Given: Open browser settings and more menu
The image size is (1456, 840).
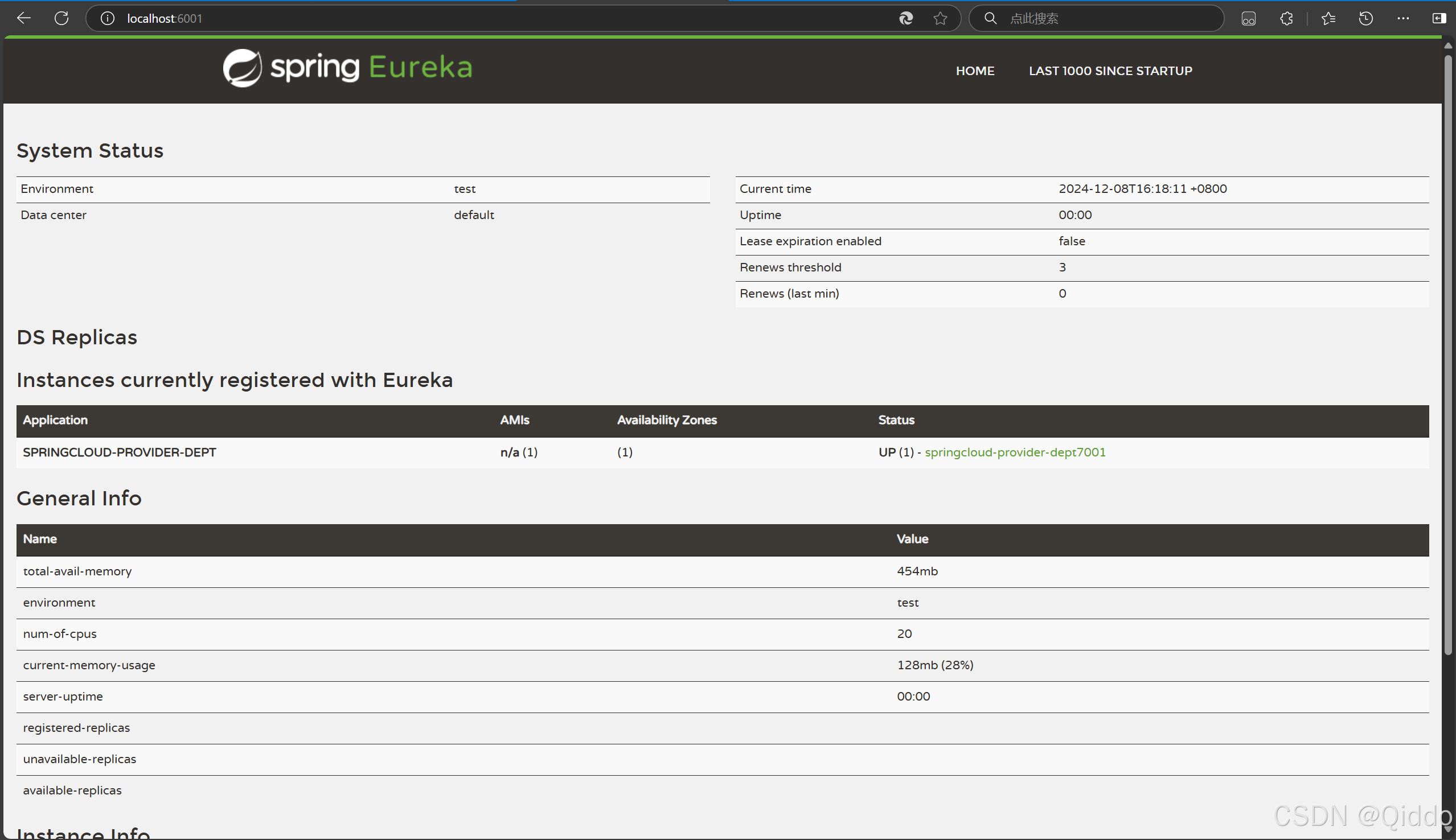Looking at the screenshot, I should (1403, 18).
